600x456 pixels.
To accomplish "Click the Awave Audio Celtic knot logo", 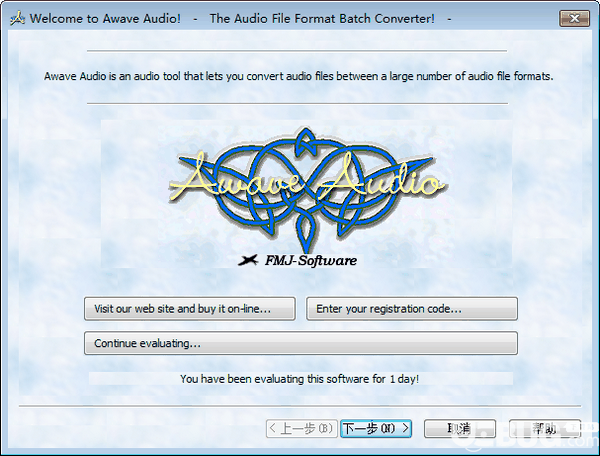I will 306,189.
